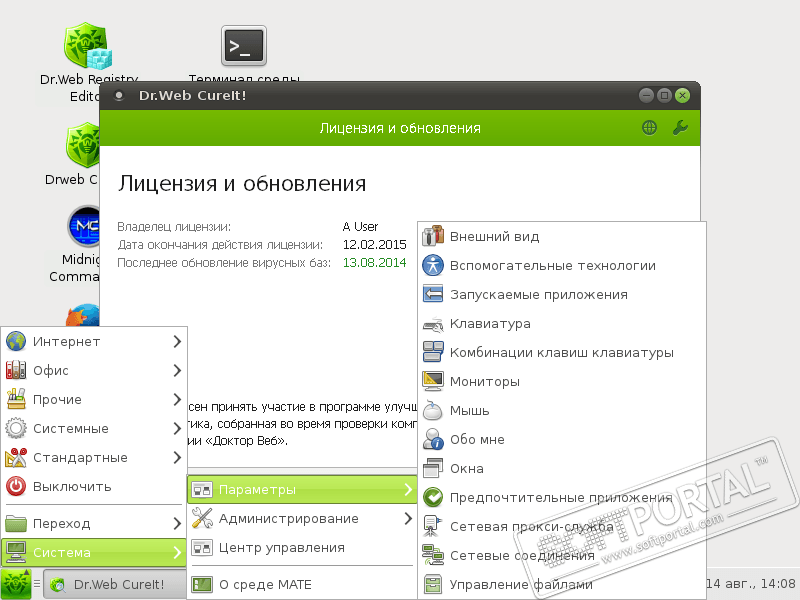Launch the MATE Terminal desktop icon
The width and height of the screenshot is (800, 600).
click(244, 46)
